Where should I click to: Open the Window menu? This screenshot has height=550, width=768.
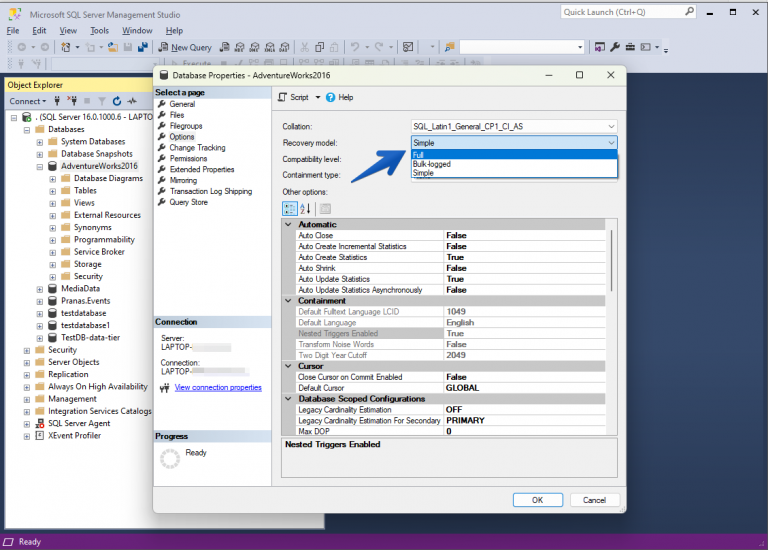click(x=137, y=30)
